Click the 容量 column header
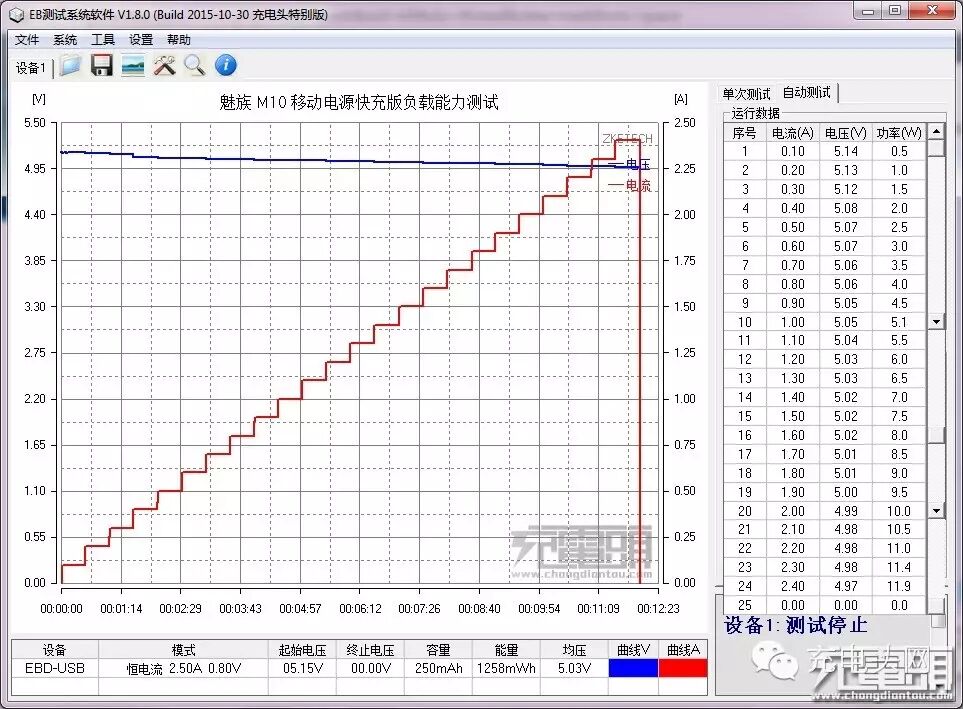The height and width of the screenshot is (709, 963). point(439,650)
